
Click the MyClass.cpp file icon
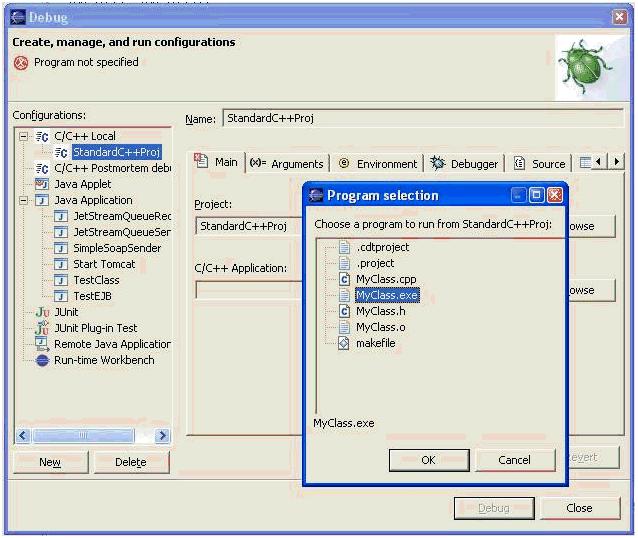pos(345,279)
